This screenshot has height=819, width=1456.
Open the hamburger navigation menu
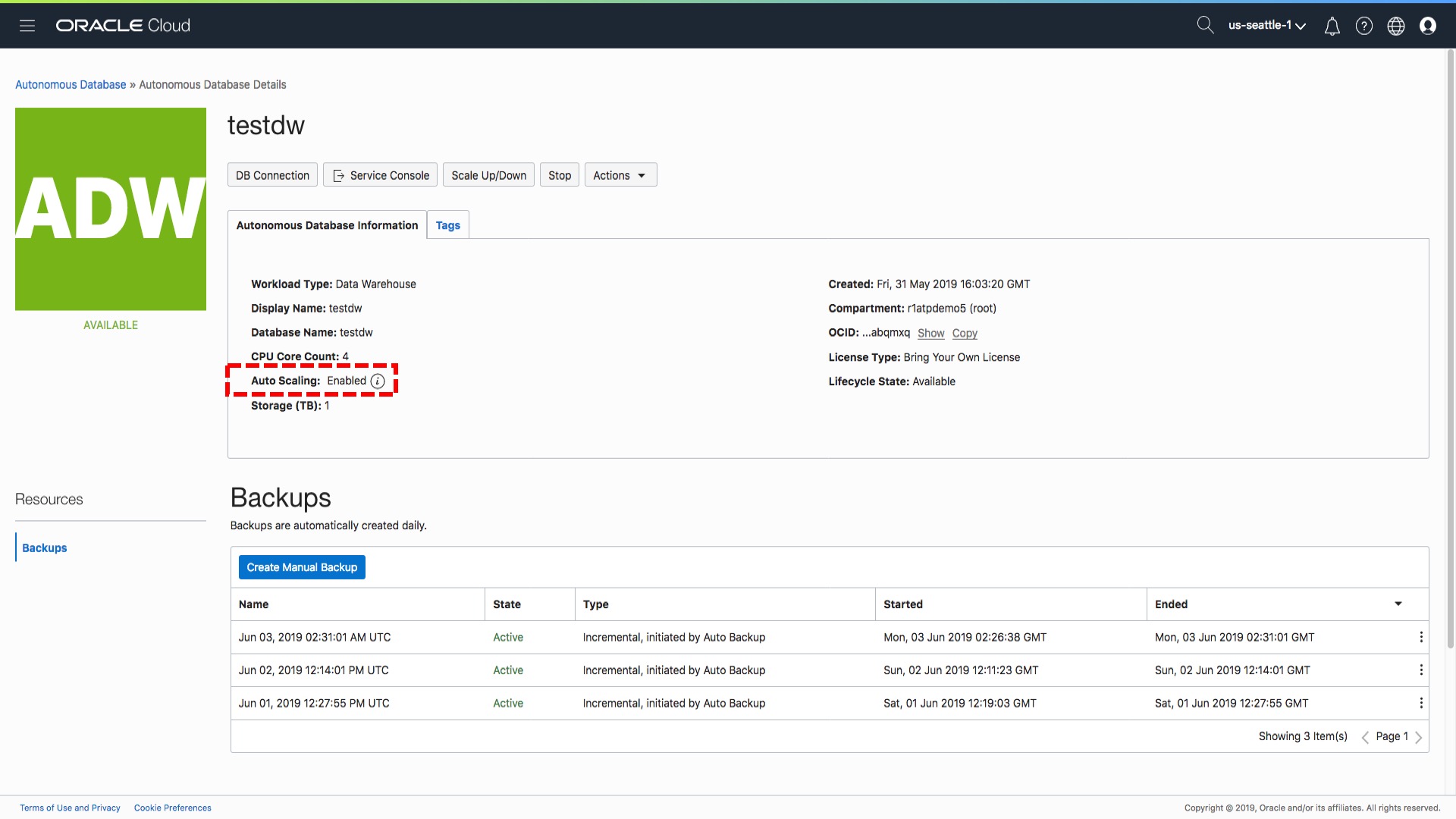click(x=27, y=26)
